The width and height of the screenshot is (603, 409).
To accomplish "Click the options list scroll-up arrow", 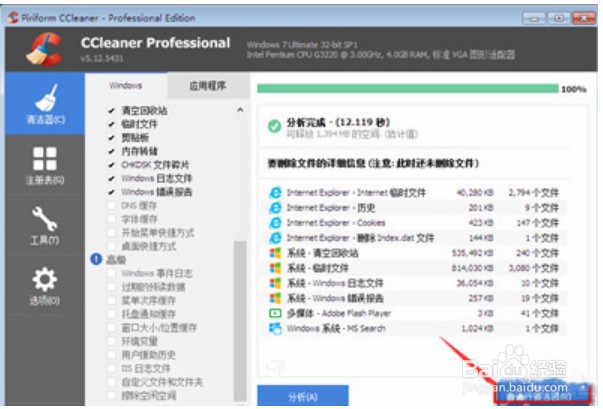I will [240, 110].
